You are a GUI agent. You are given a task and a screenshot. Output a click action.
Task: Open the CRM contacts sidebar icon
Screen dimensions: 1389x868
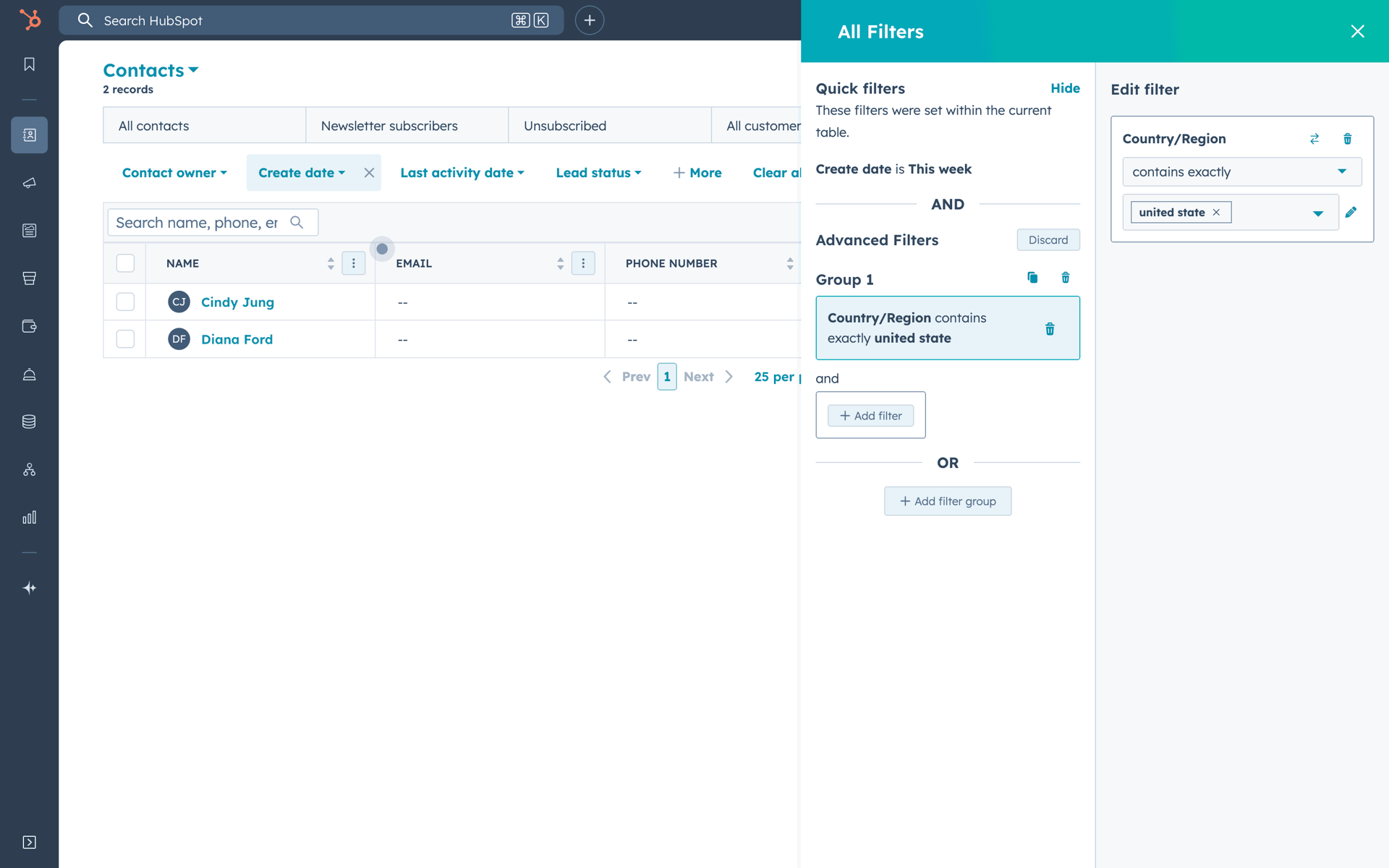coord(29,135)
